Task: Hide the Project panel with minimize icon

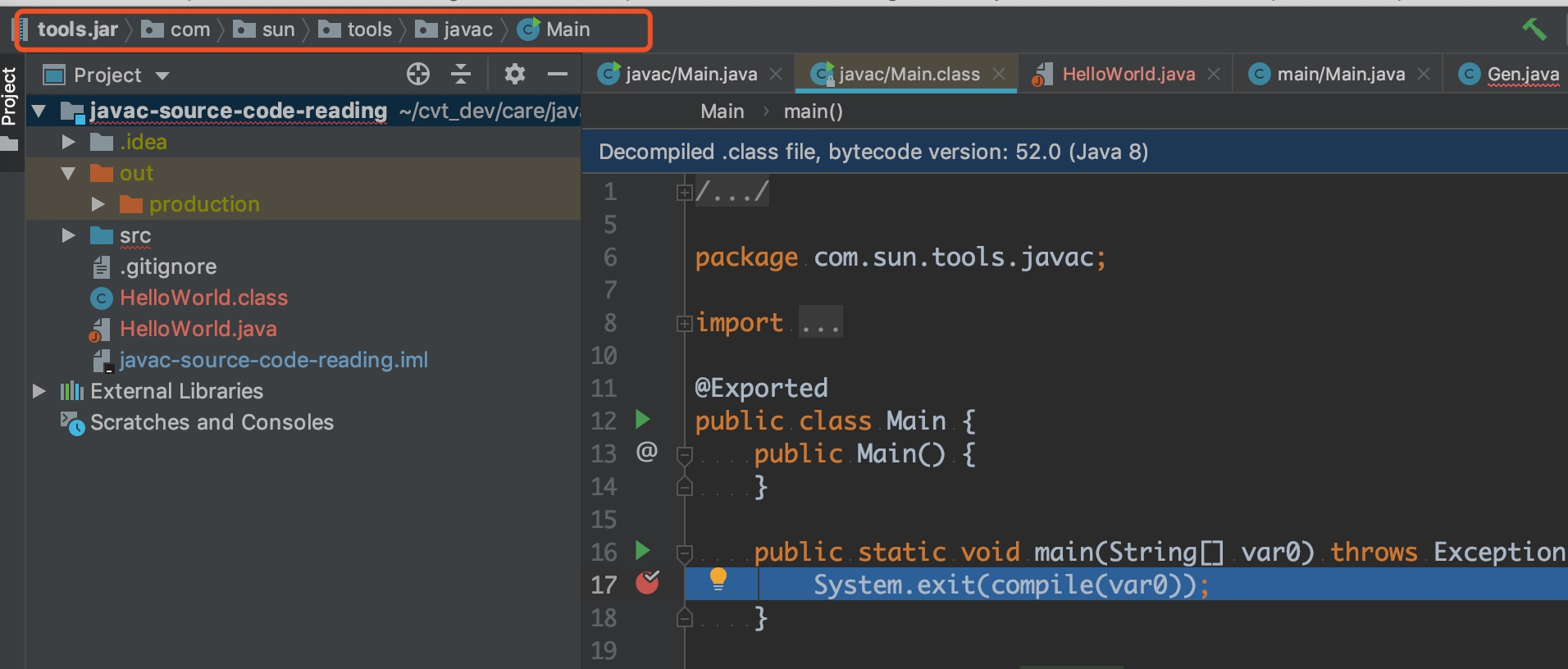Action: coord(558,75)
